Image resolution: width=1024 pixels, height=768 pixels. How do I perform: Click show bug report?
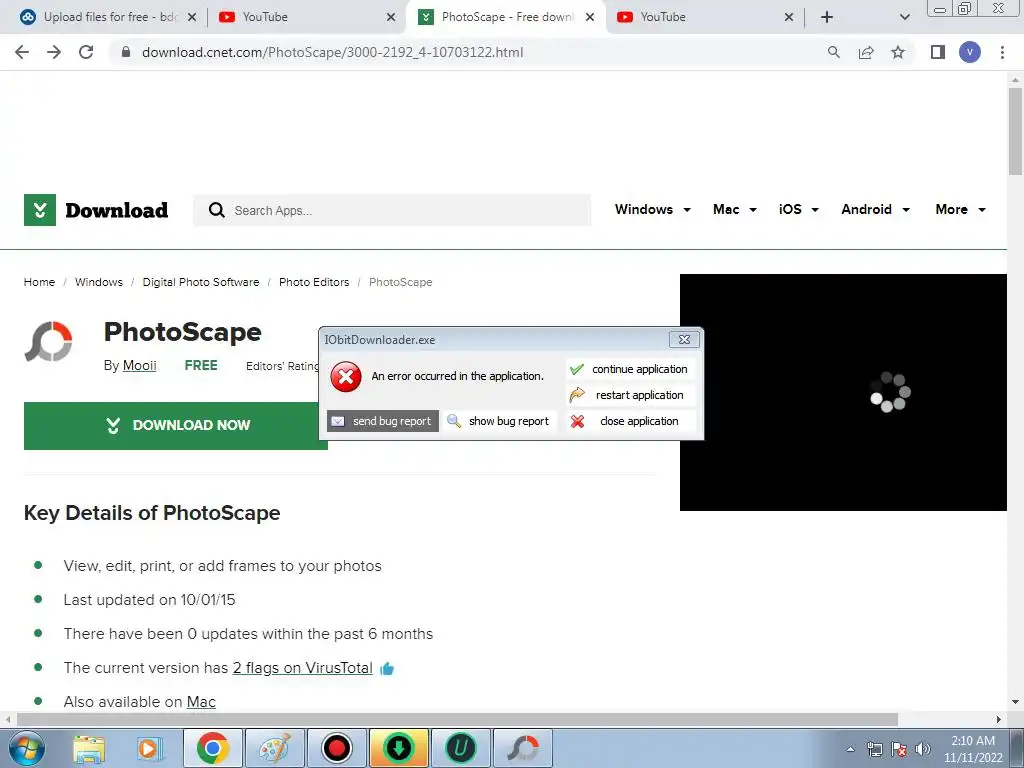pyautogui.click(x=500, y=422)
